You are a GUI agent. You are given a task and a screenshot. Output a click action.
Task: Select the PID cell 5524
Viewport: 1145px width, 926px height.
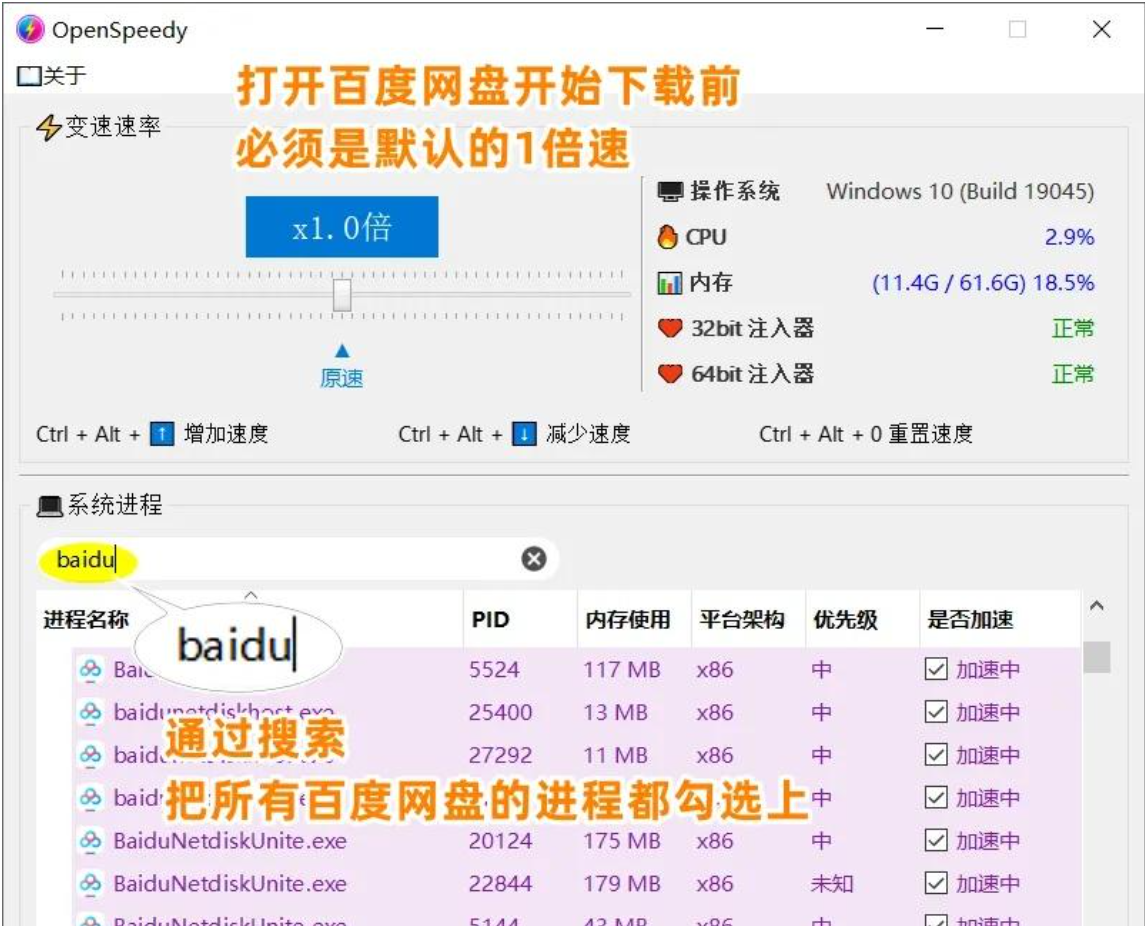(494, 669)
